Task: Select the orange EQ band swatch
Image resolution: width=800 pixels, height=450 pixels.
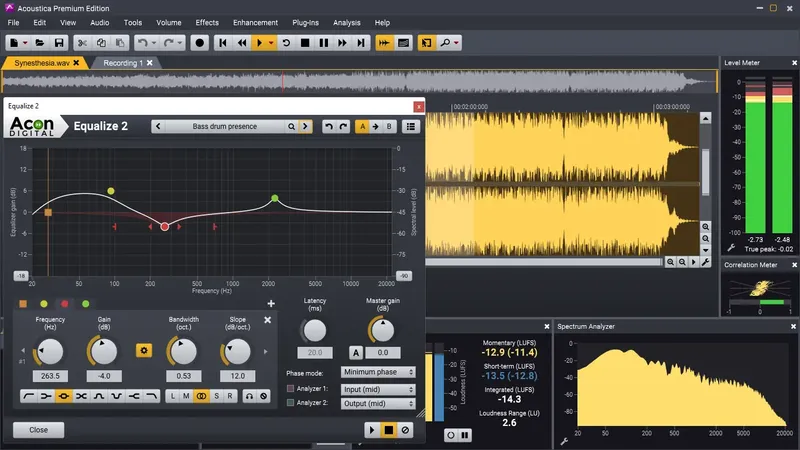Action: [23, 304]
